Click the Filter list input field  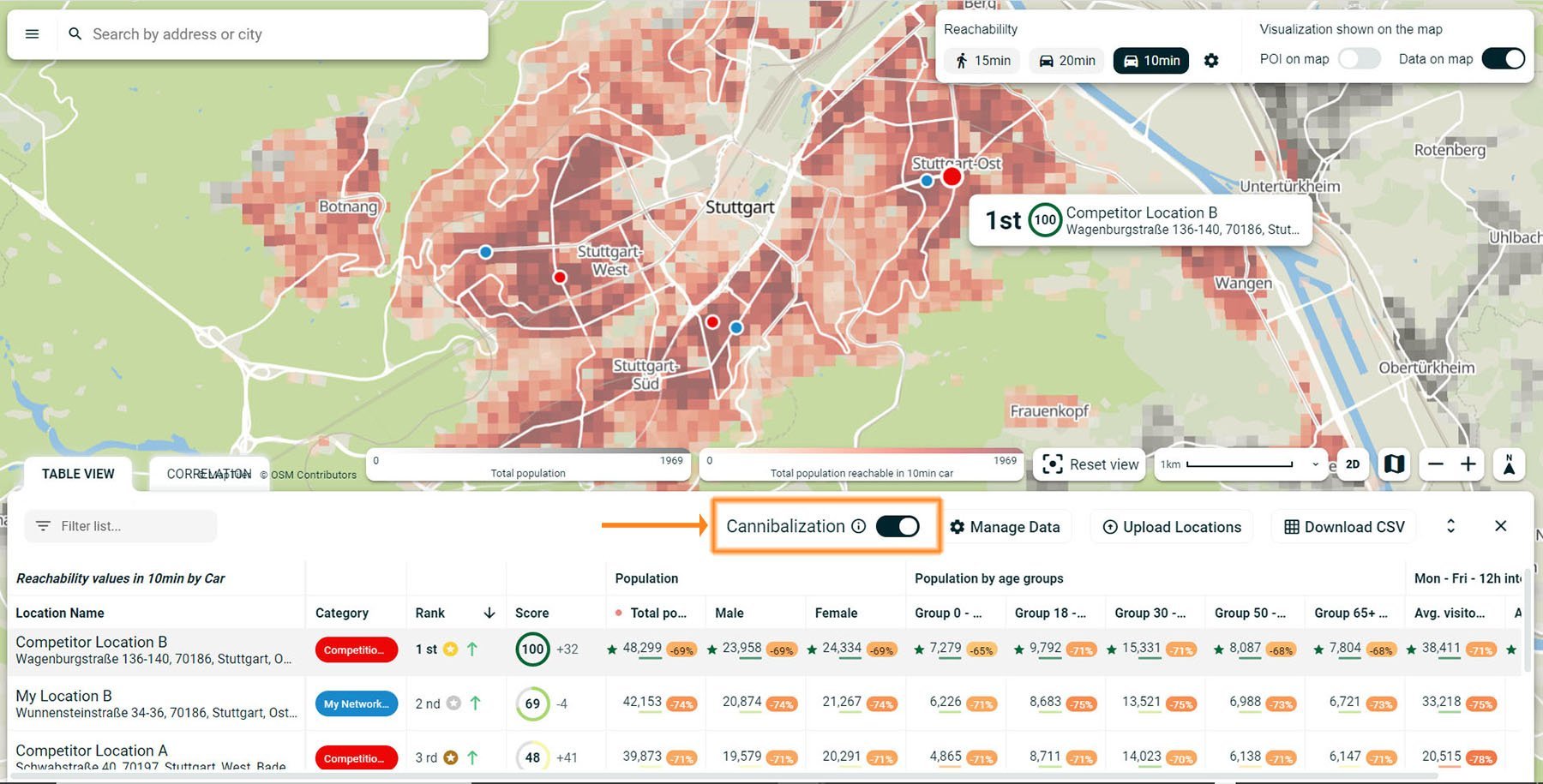click(120, 526)
